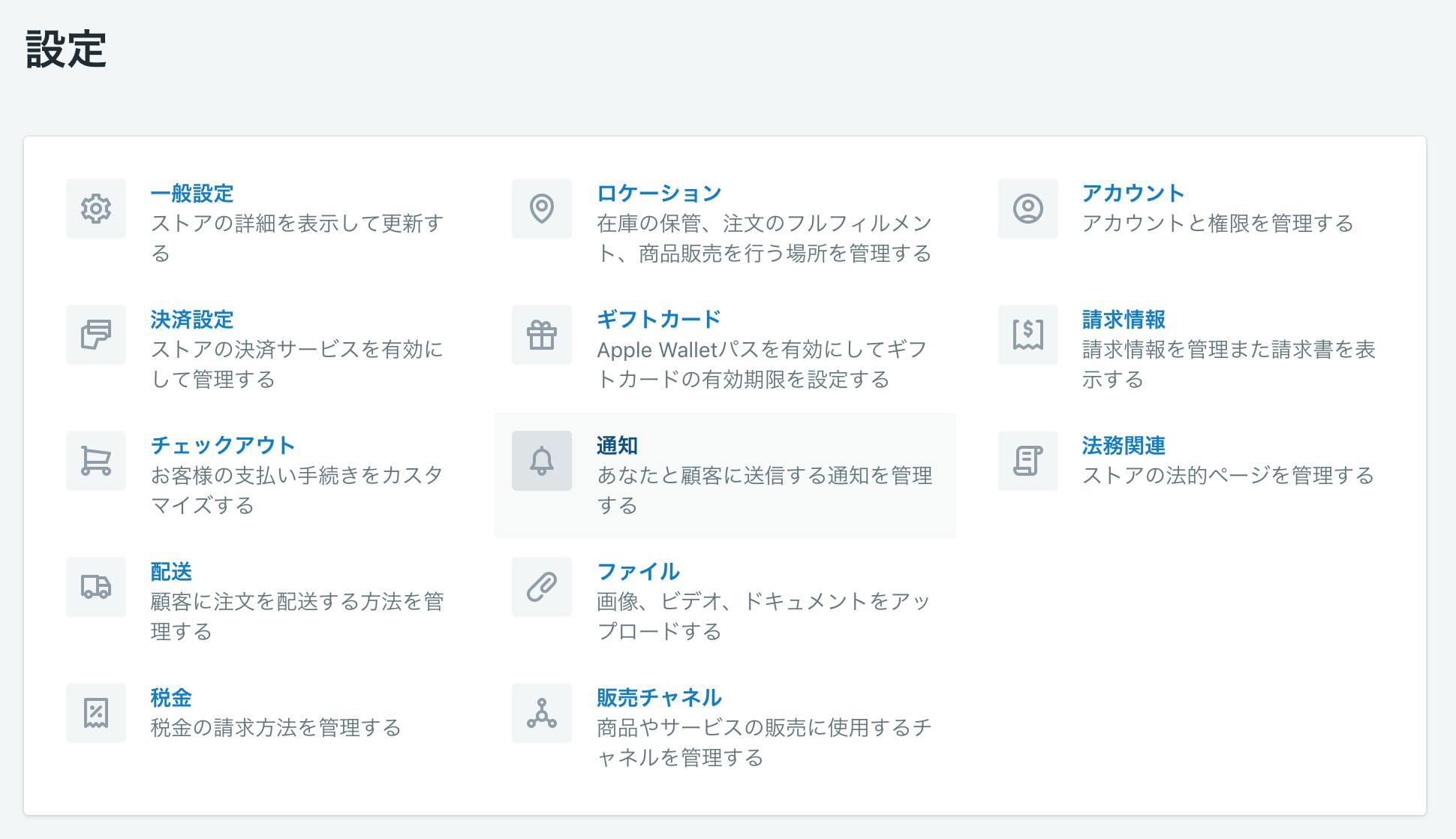Click the shopping cart icon for チェックアウト
1456x839 pixels.
coord(95,461)
